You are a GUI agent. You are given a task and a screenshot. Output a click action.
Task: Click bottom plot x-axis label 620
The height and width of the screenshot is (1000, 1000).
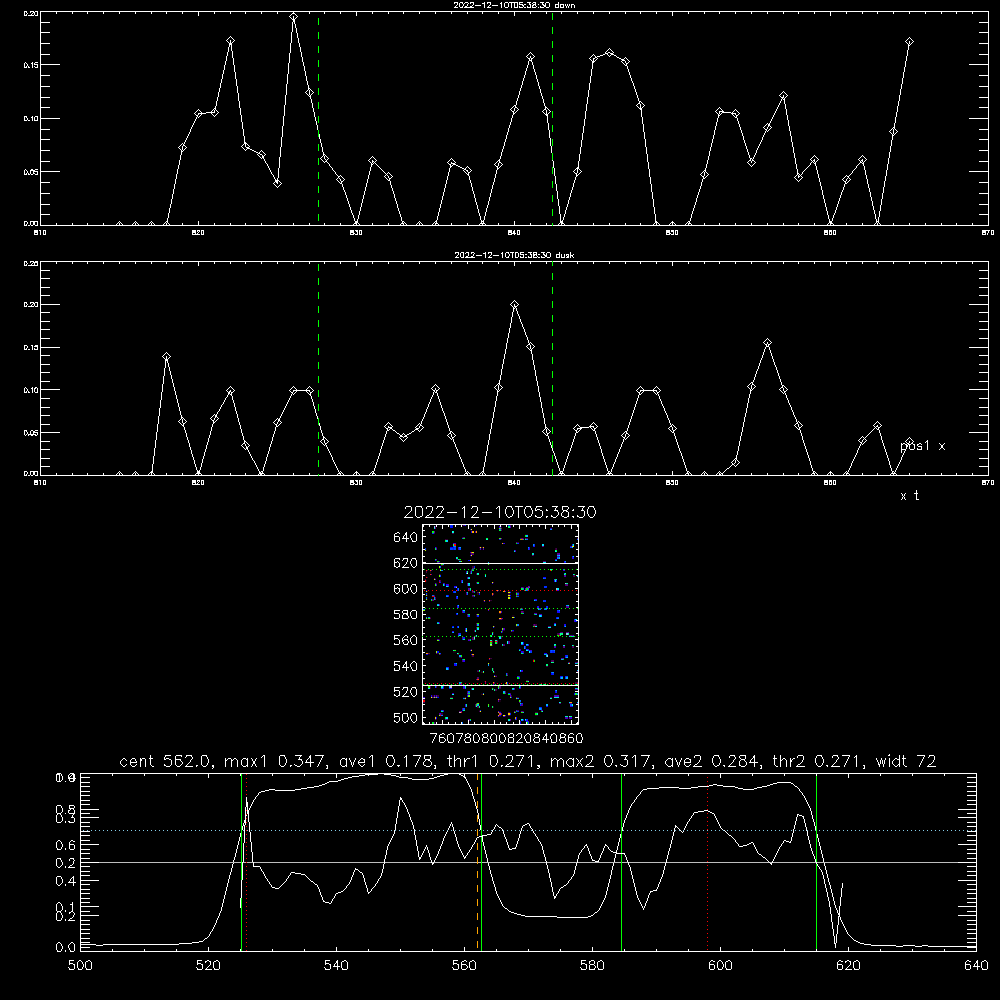coord(848,966)
